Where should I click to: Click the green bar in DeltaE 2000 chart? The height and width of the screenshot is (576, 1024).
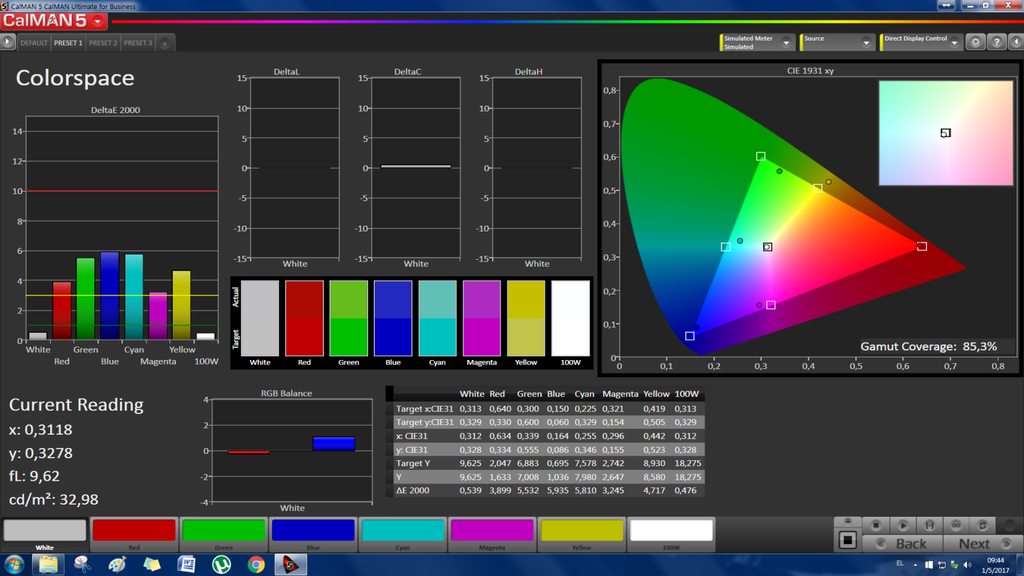(86, 299)
